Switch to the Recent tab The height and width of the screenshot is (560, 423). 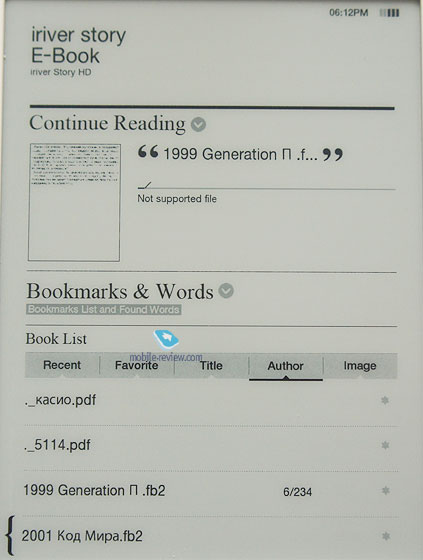coord(62,365)
